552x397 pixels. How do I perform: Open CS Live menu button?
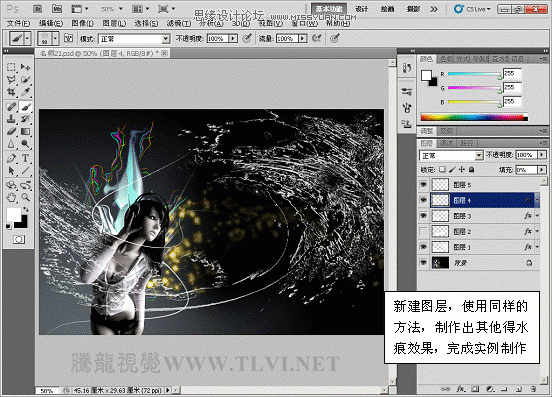pos(472,9)
